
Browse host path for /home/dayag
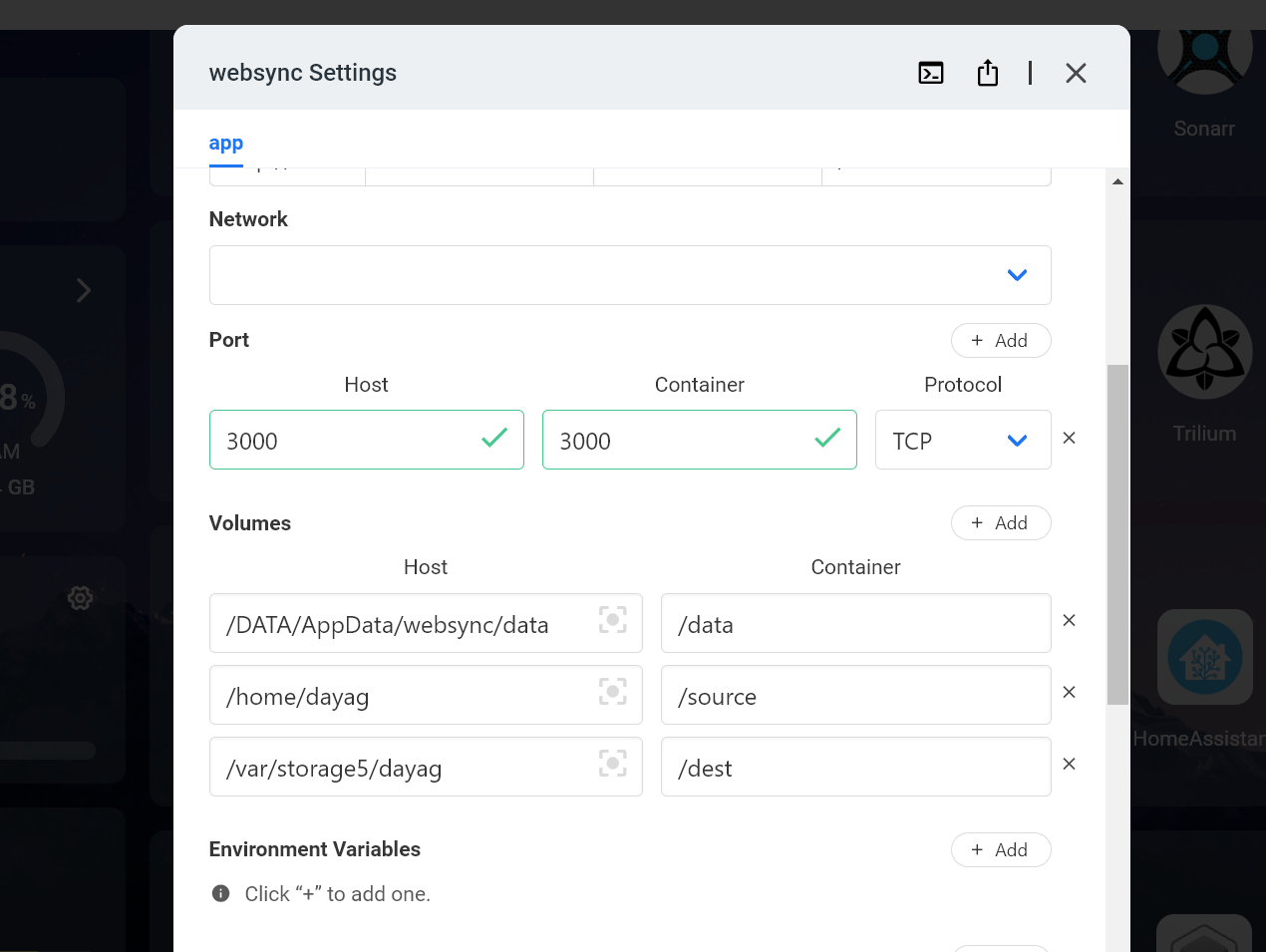(x=612, y=692)
